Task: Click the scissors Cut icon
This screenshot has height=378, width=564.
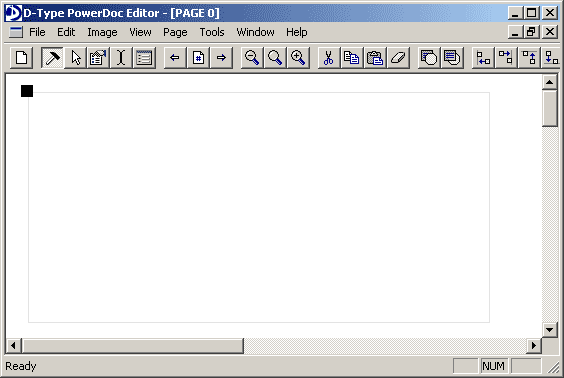Action: click(329, 58)
